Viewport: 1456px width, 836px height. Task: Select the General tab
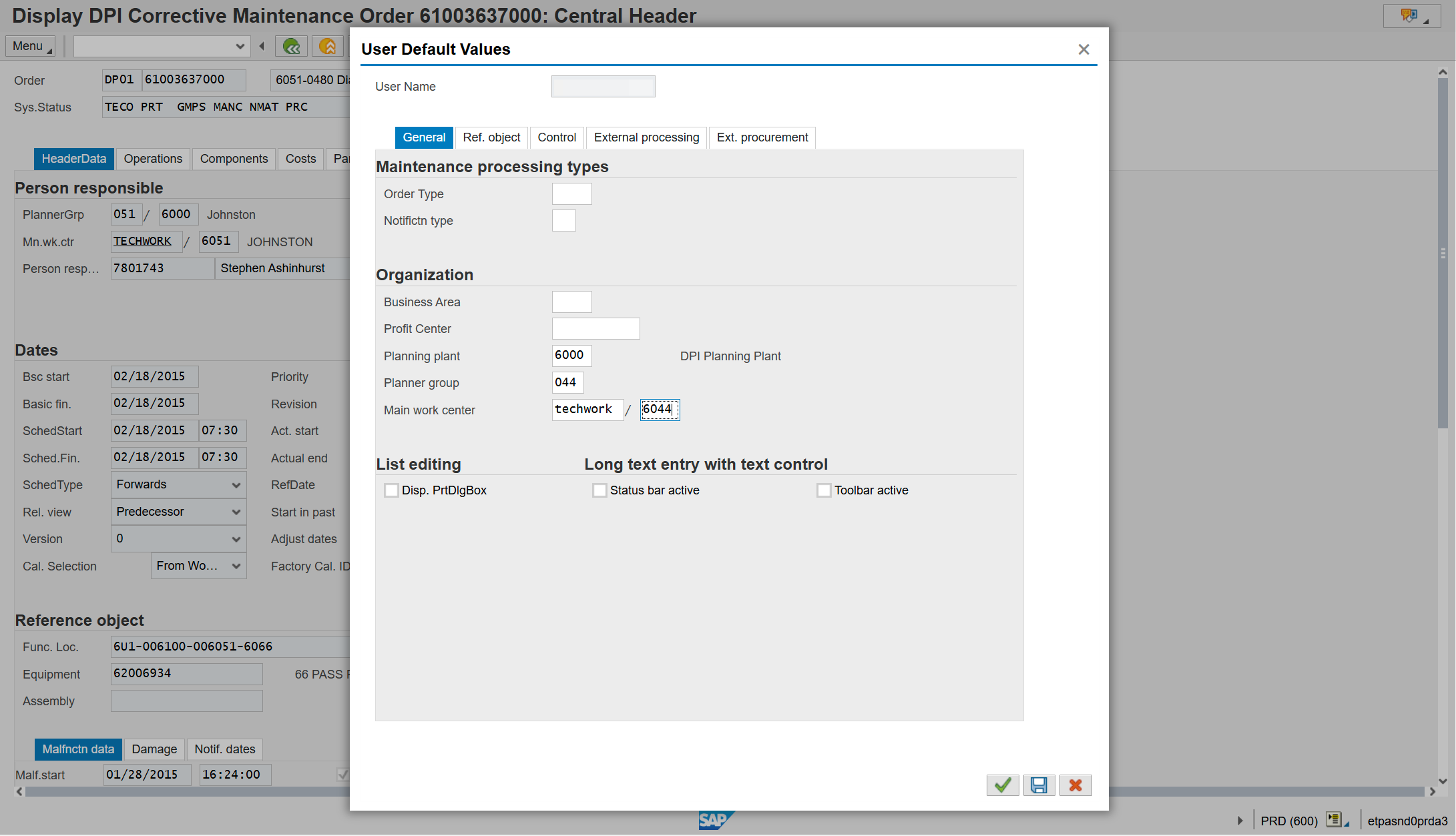point(424,137)
